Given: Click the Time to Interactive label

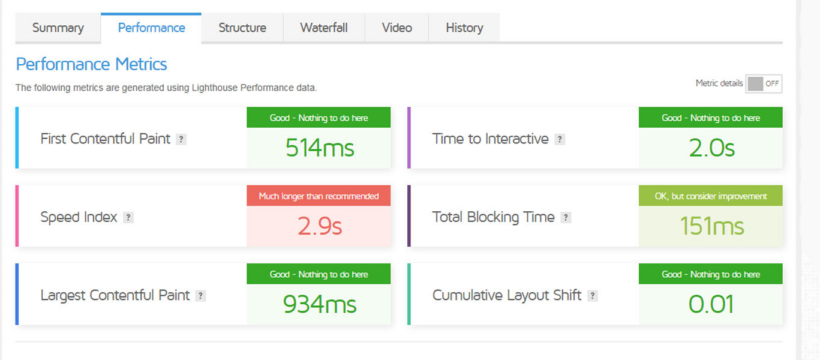Looking at the screenshot, I should tap(490, 139).
